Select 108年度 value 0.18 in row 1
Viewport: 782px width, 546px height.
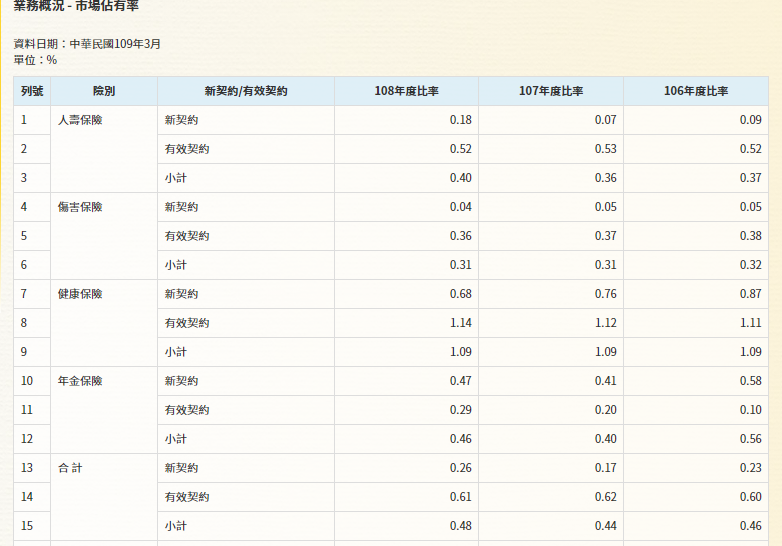coord(460,120)
